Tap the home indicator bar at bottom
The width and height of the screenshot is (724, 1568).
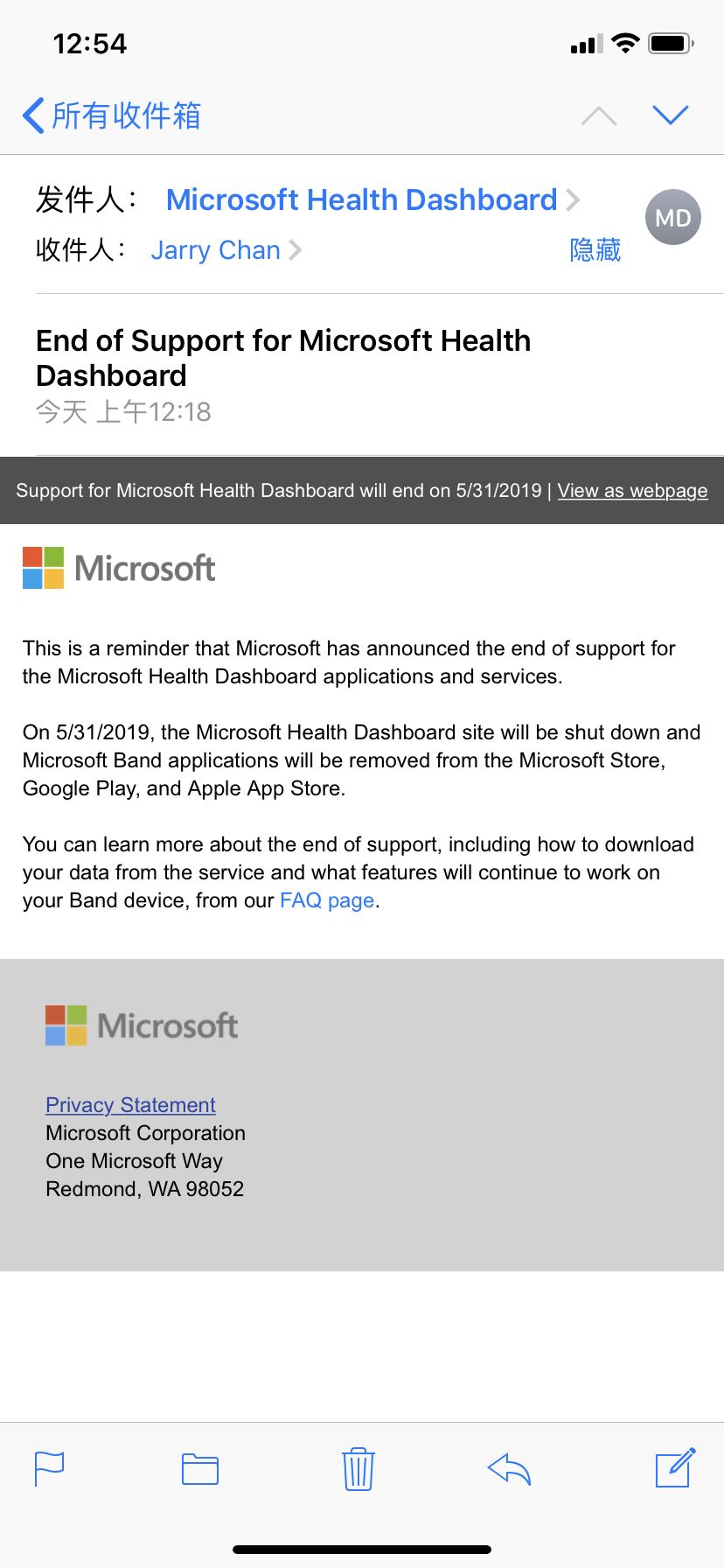pyautogui.click(x=362, y=1550)
